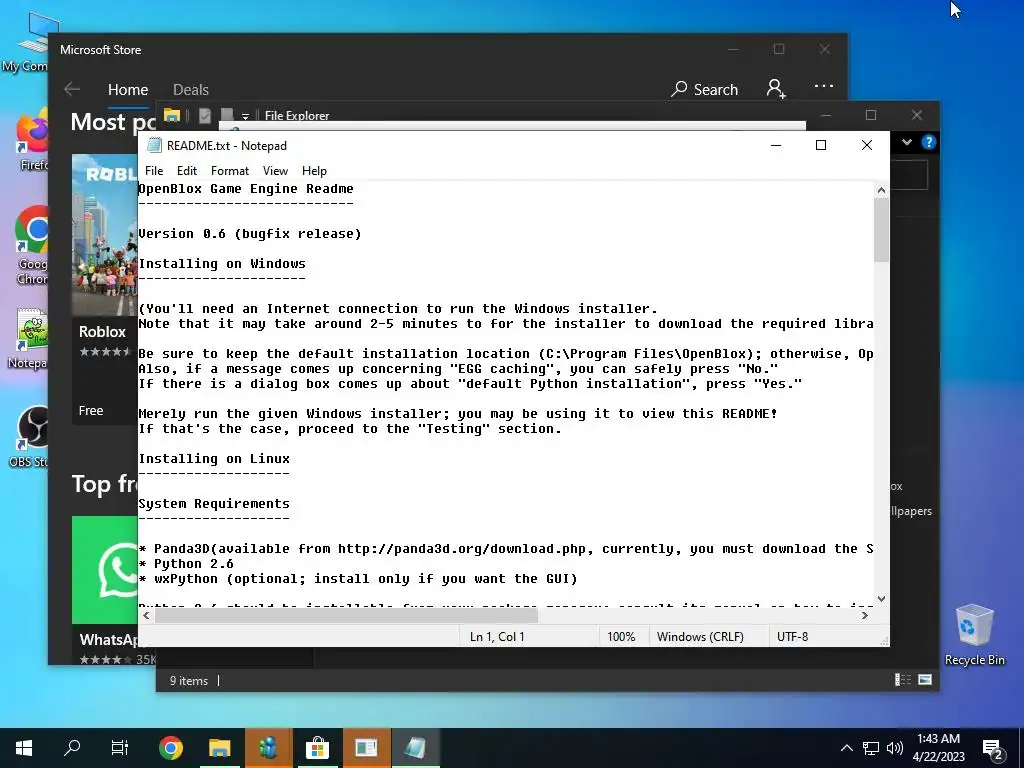Open the Notepad Format menu
Viewport: 1024px width, 768px height.
230,170
